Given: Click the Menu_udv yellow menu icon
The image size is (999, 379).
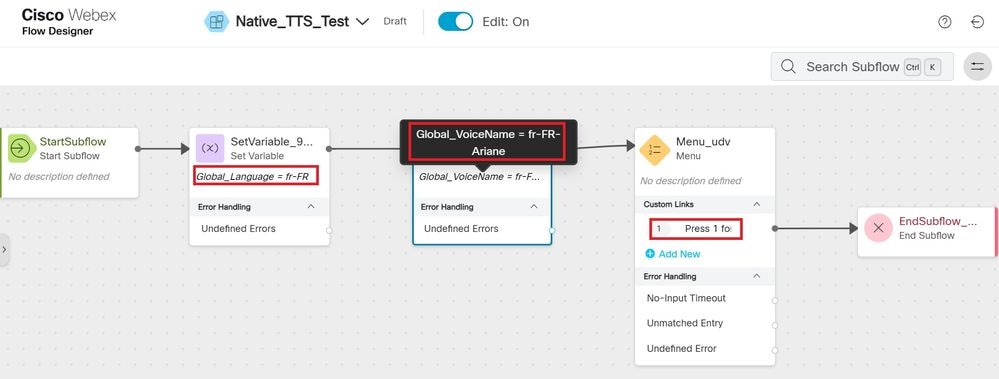Looking at the screenshot, I should click(654, 150).
